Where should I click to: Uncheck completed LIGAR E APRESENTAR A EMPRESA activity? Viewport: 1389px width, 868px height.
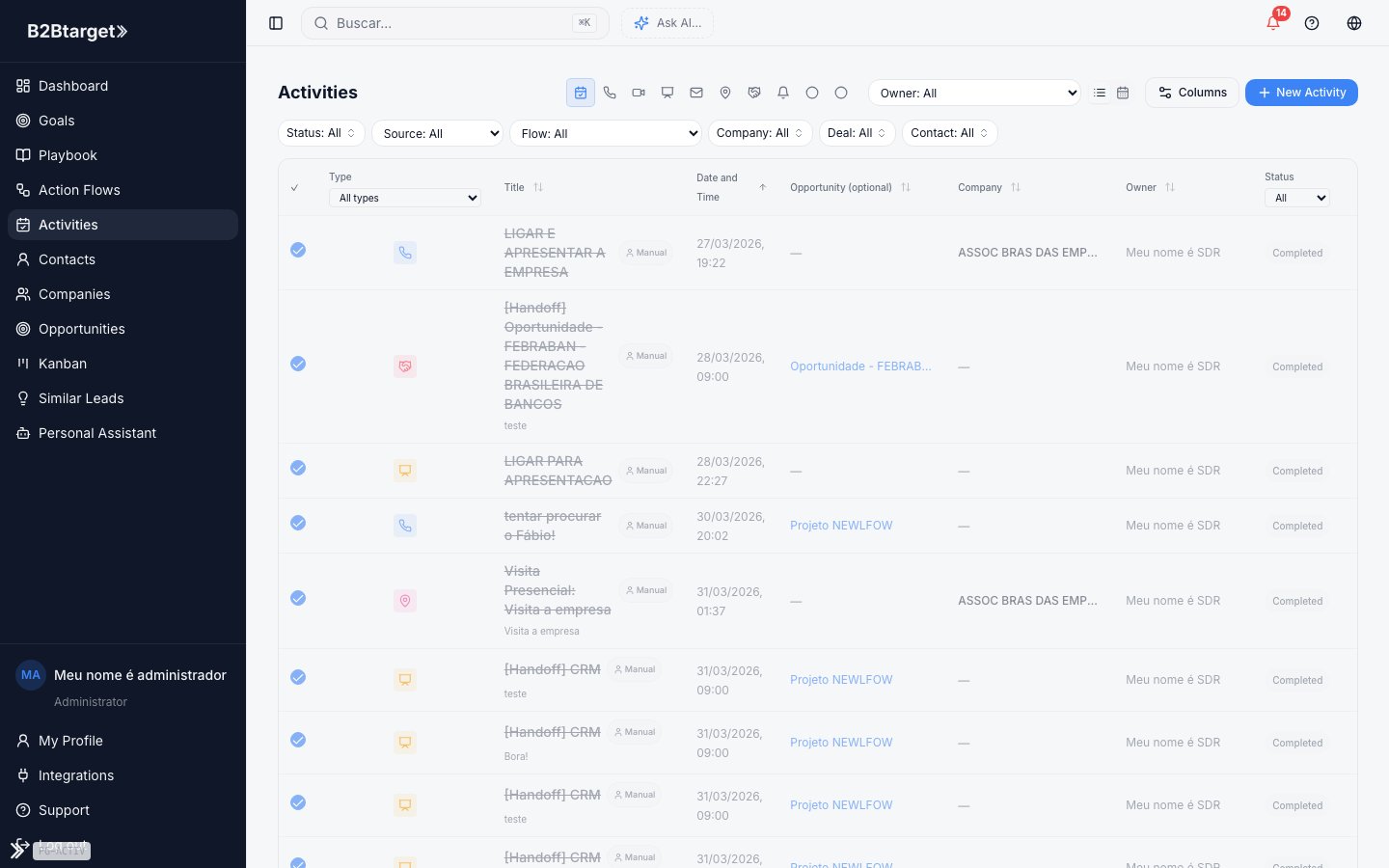pyautogui.click(x=298, y=250)
